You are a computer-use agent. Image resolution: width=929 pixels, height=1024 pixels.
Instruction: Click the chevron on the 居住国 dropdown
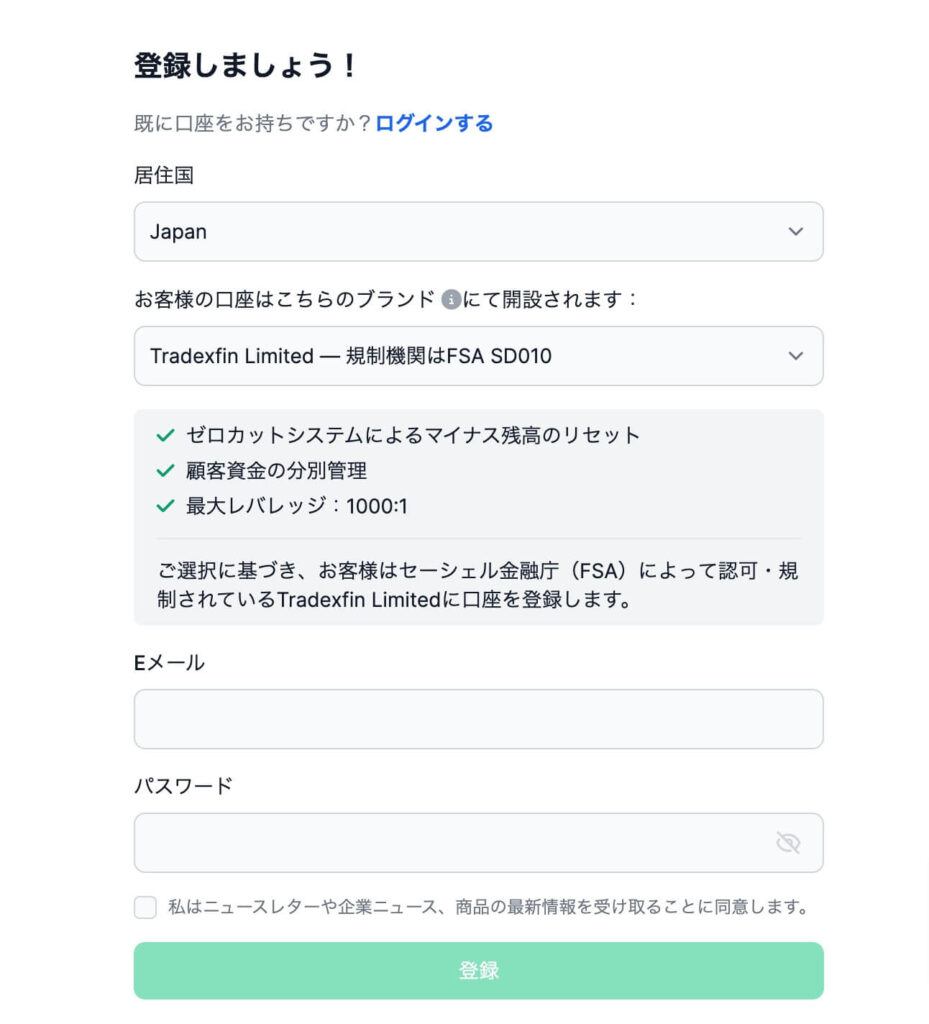tap(796, 231)
